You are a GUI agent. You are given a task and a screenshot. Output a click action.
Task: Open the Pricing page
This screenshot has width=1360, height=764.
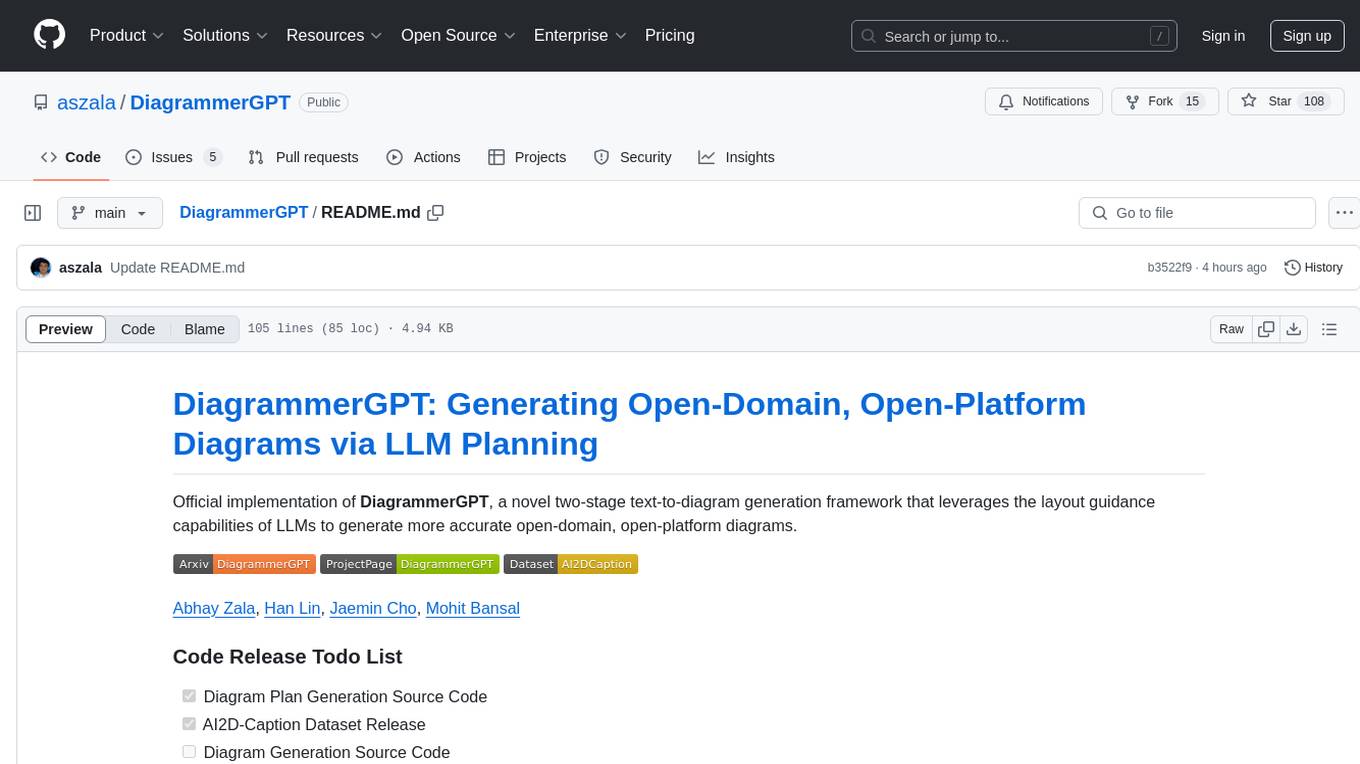tap(670, 35)
